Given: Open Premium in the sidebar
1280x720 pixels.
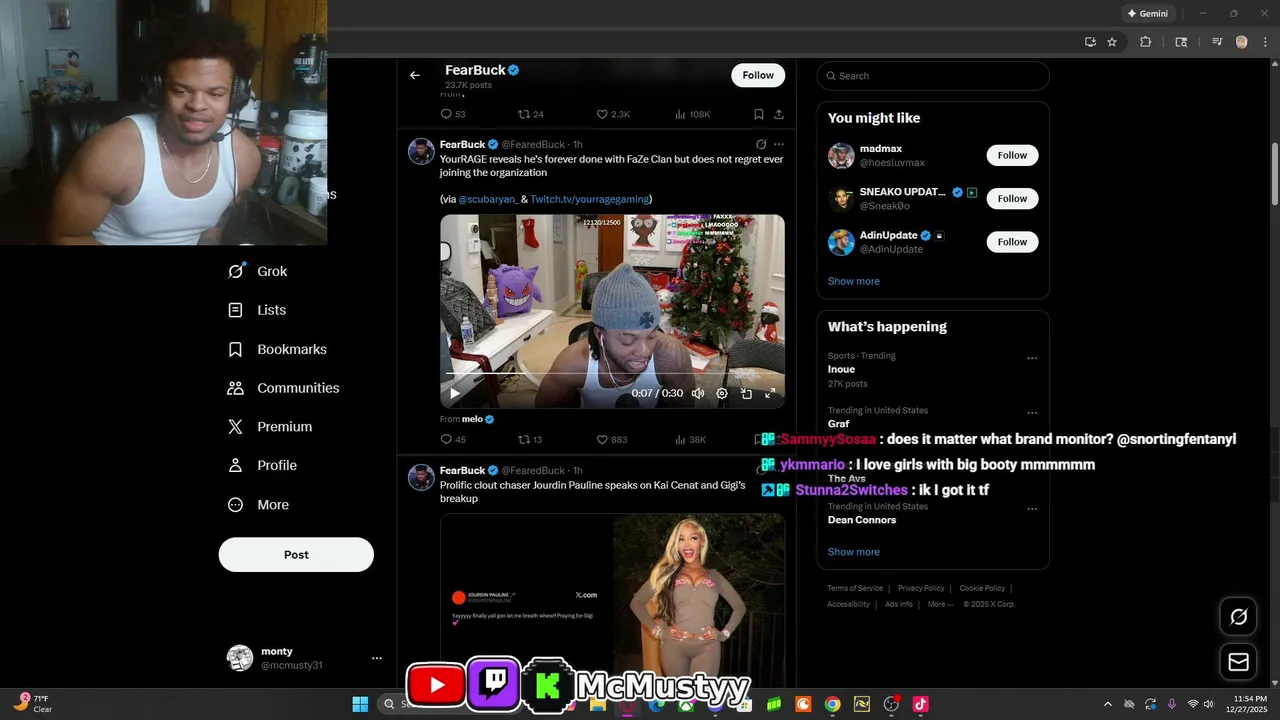Looking at the screenshot, I should 270,426.
